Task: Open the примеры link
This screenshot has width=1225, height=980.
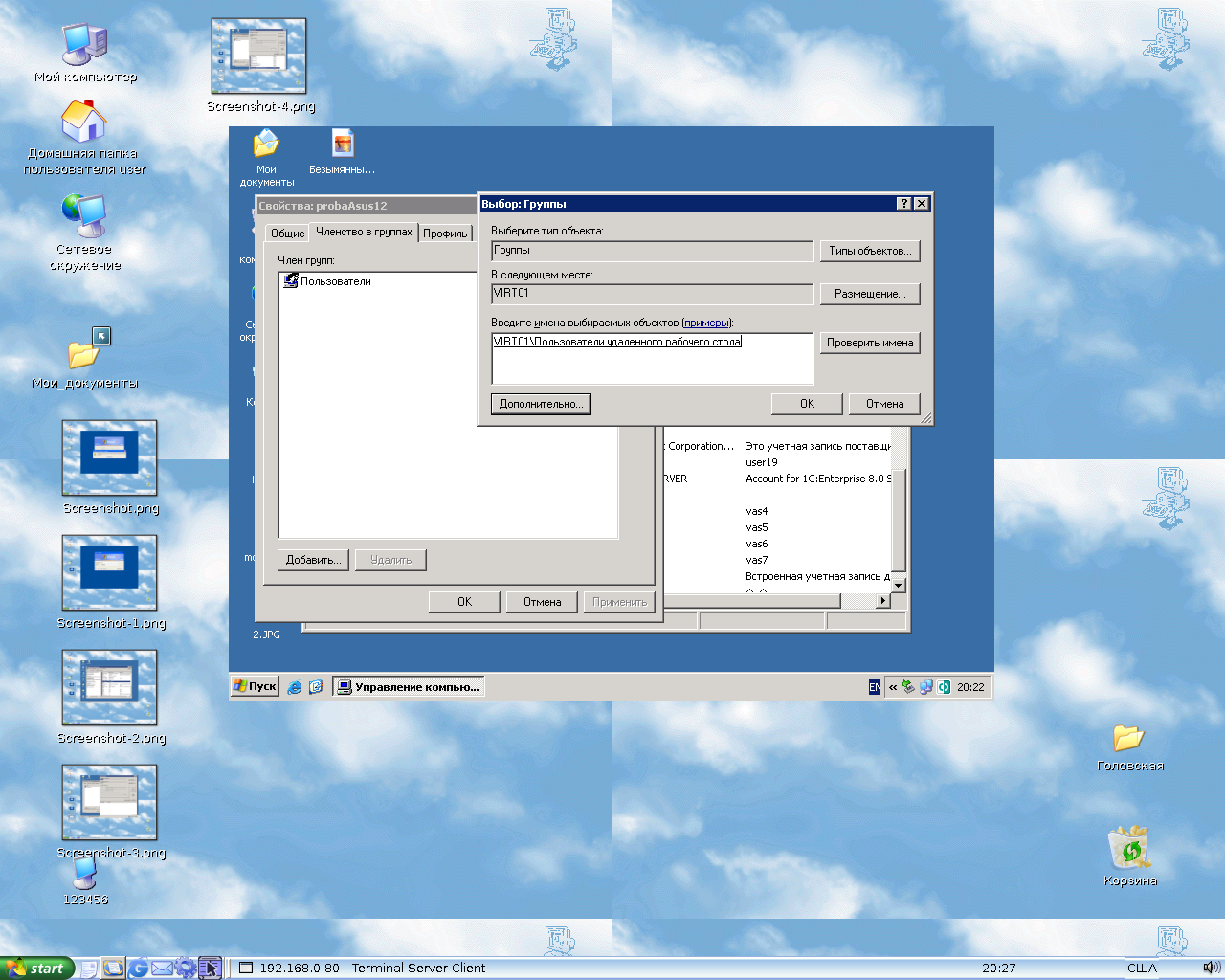Action: pyautogui.click(x=706, y=323)
